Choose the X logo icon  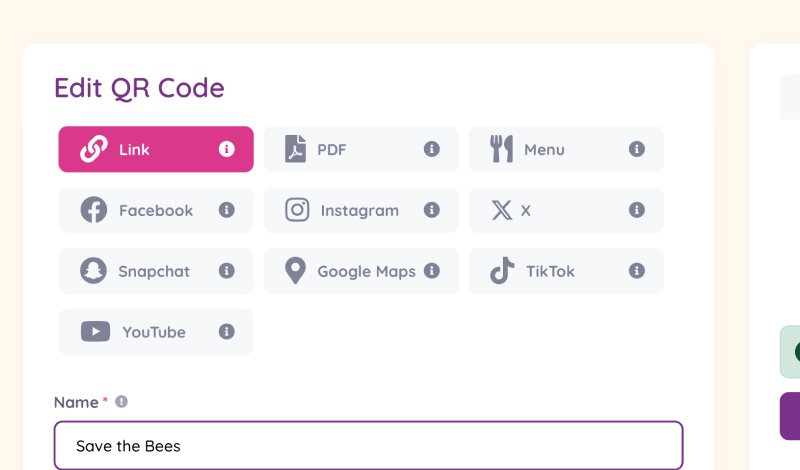tap(502, 210)
